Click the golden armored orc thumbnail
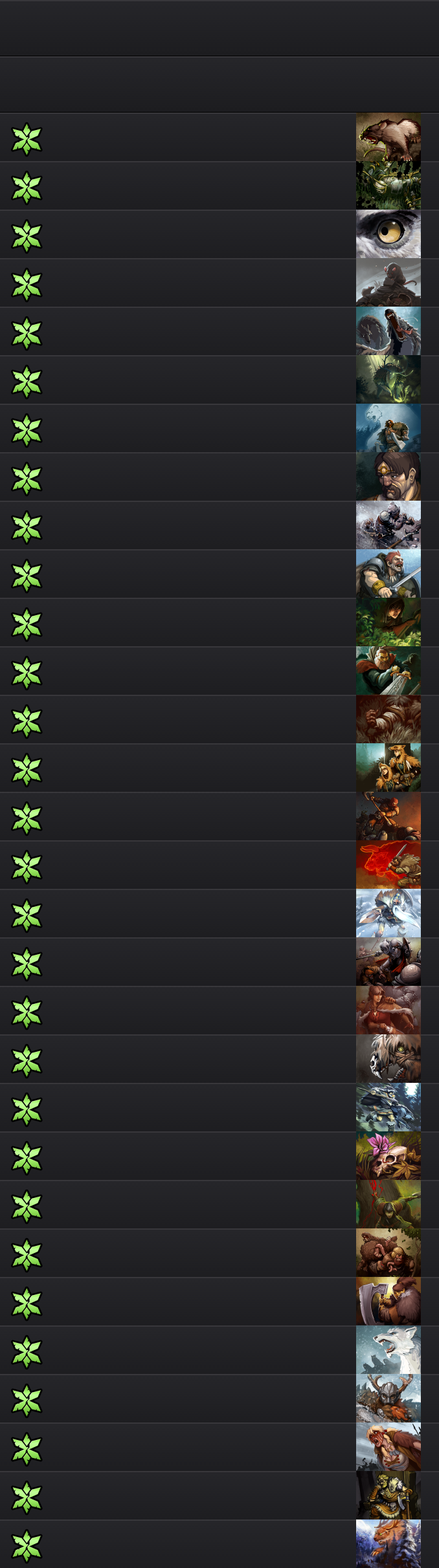 tap(388, 1496)
